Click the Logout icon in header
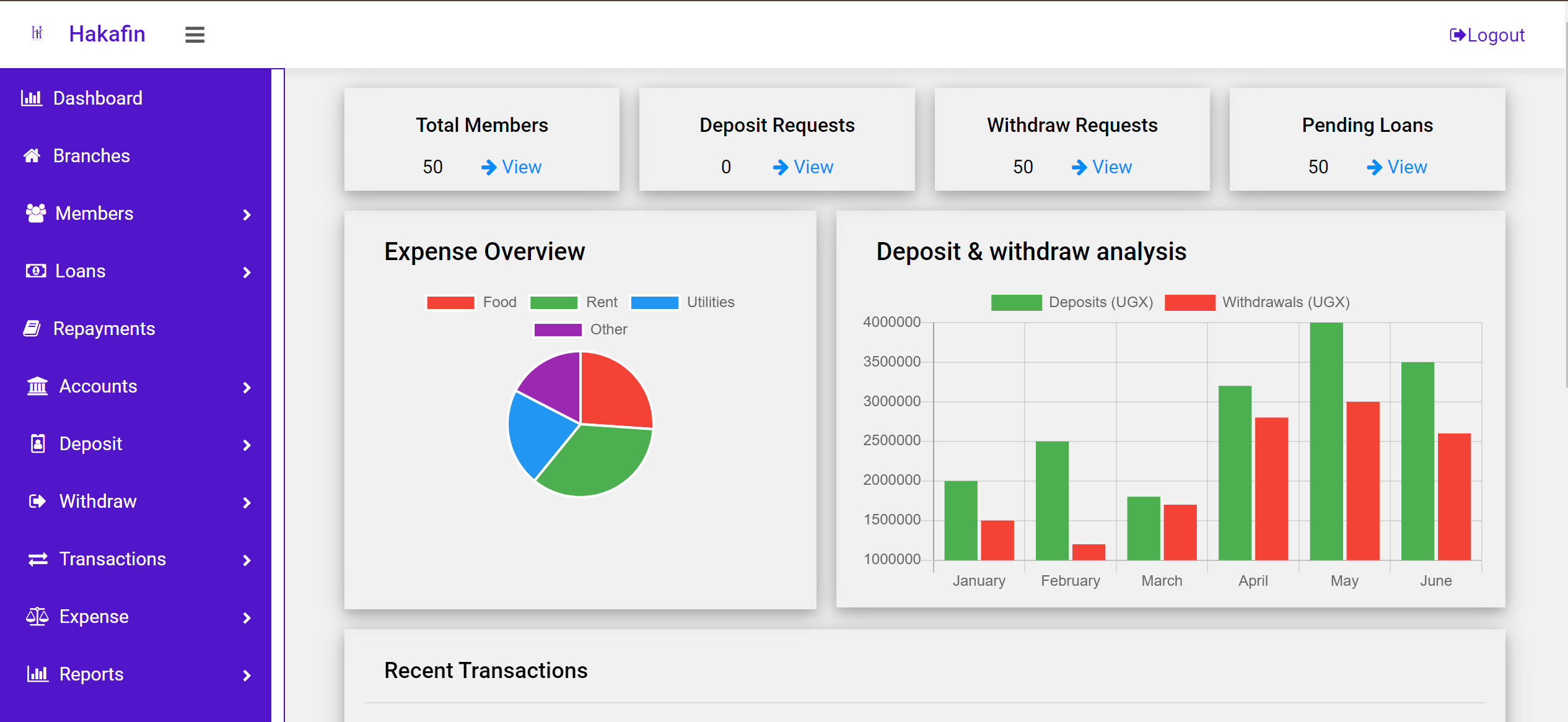The height and width of the screenshot is (722, 1568). (1457, 35)
